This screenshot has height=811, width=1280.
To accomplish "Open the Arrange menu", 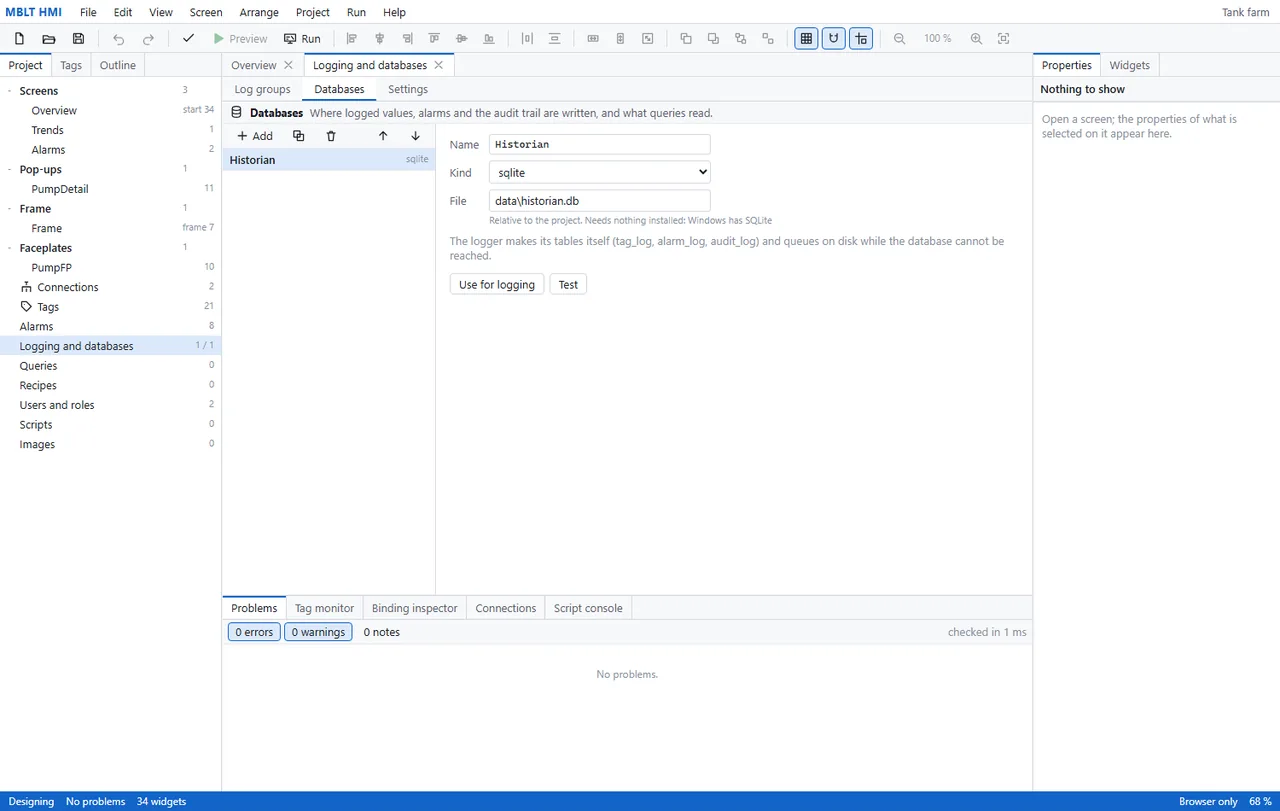I will pos(259,13).
